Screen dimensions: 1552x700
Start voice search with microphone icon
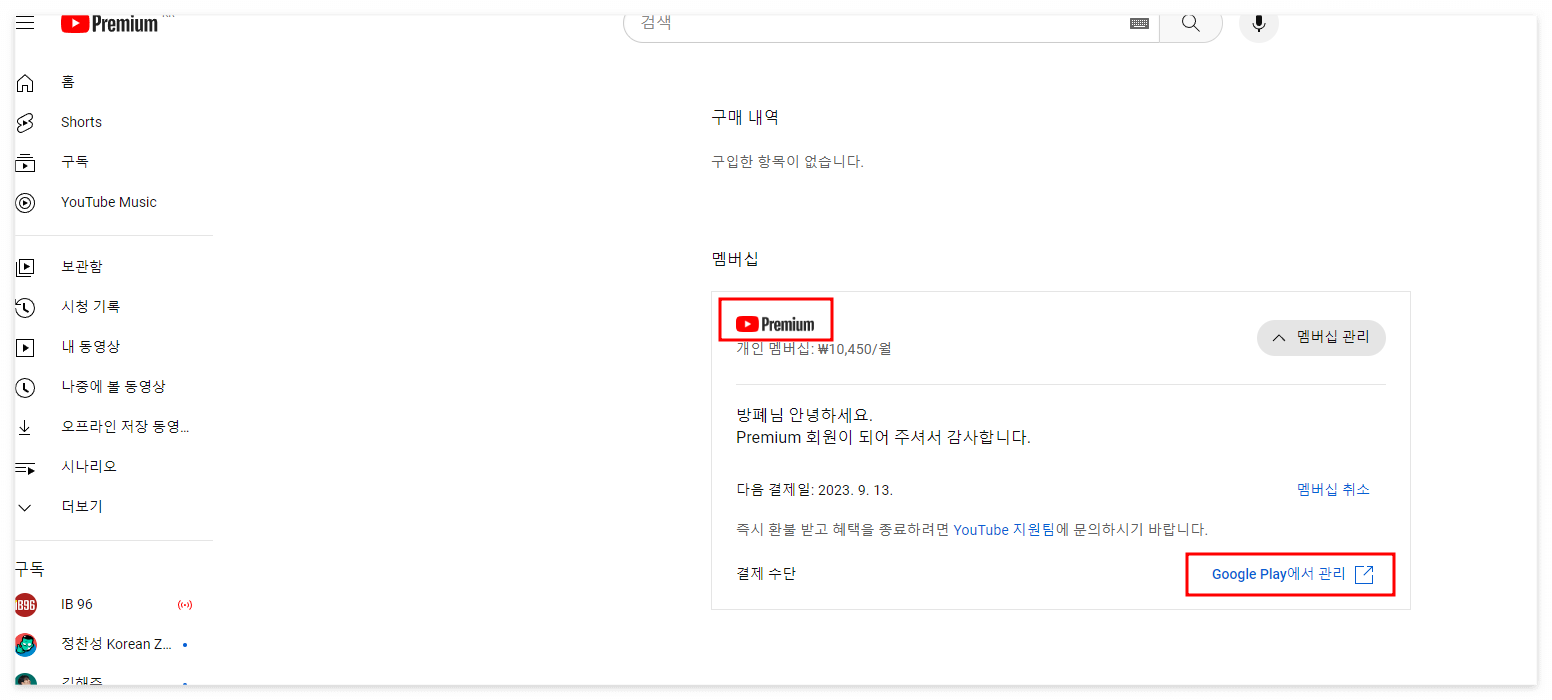point(1258,23)
